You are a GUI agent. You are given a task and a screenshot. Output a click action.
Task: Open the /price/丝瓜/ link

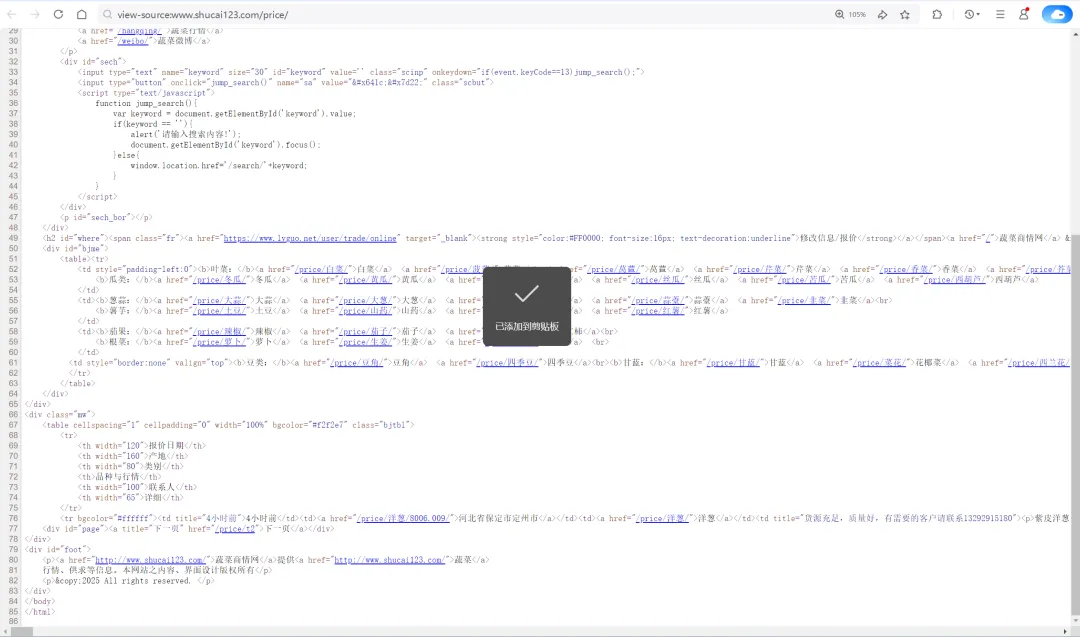(x=658, y=280)
